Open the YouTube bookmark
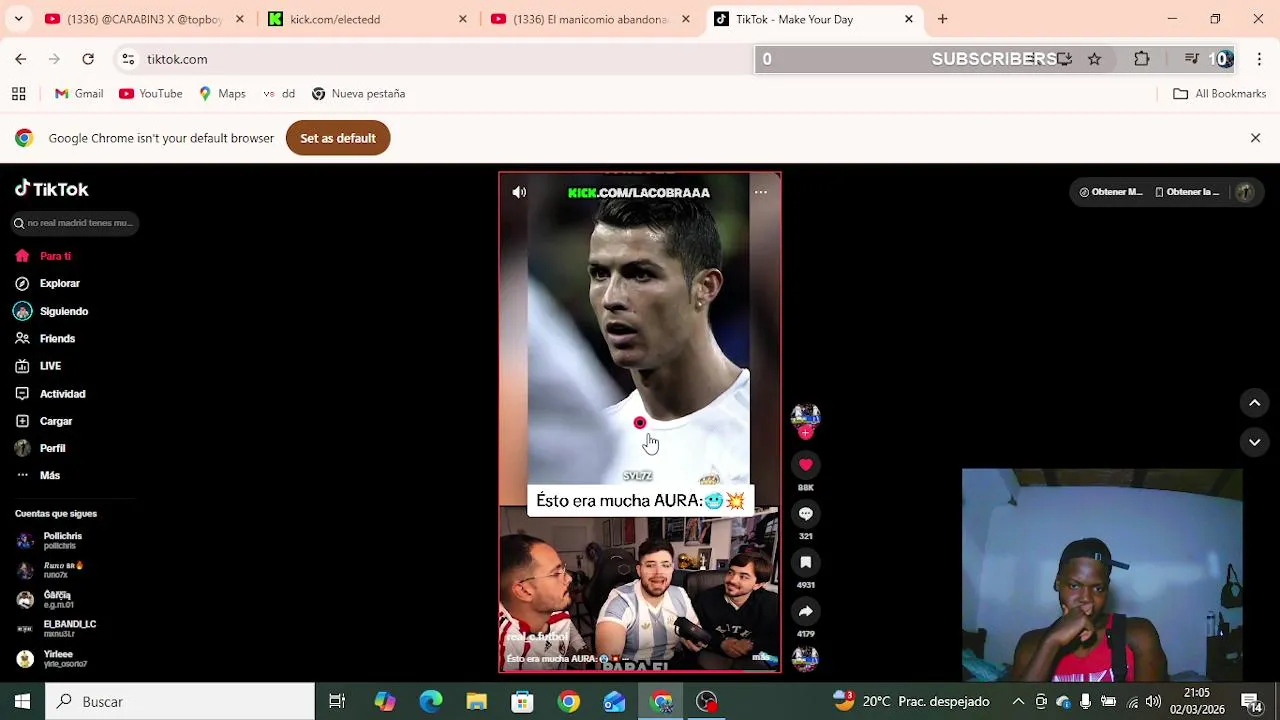The height and width of the screenshot is (720, 1280). pyautogui.click(x=150, y=94)
